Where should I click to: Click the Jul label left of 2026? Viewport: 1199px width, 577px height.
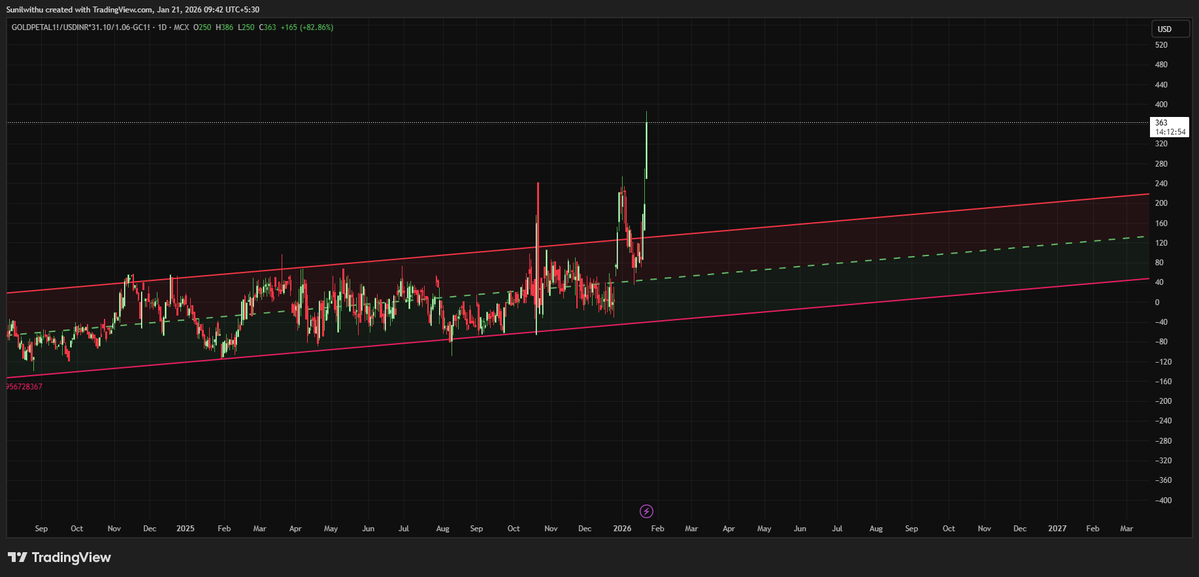403,528
